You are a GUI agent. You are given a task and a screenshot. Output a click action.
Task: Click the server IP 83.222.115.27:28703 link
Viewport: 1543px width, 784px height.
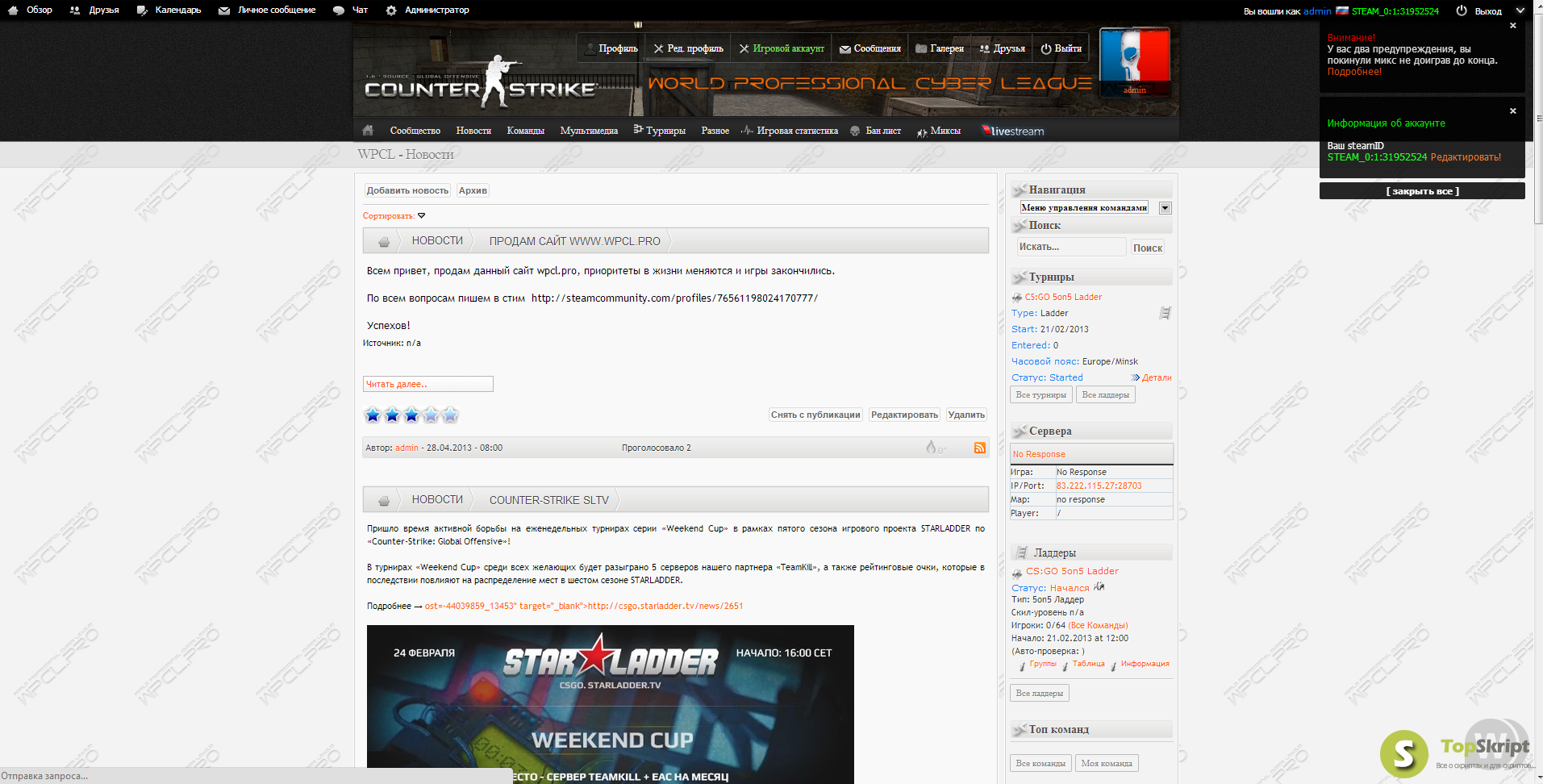click(1099, 486)
